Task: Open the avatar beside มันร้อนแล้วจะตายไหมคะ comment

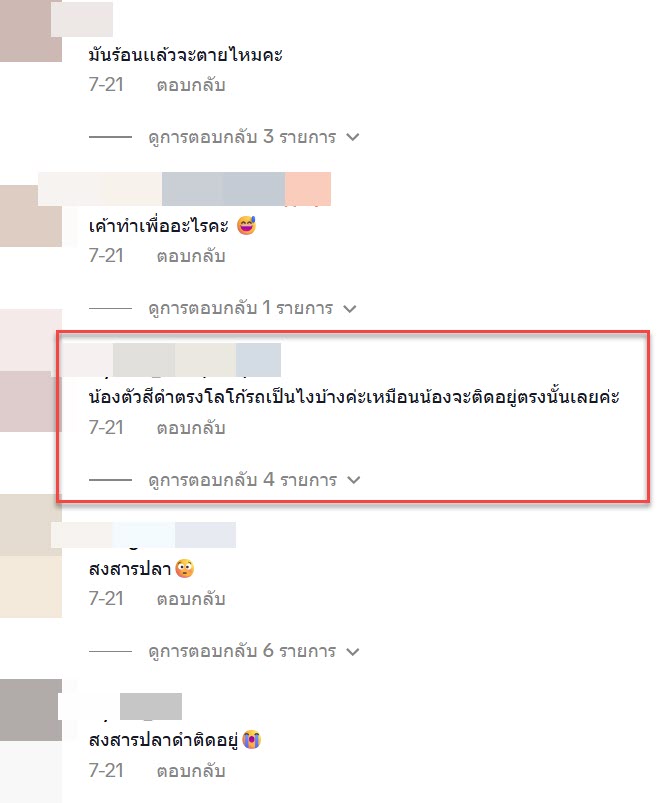Action: [x=31, y=31]
